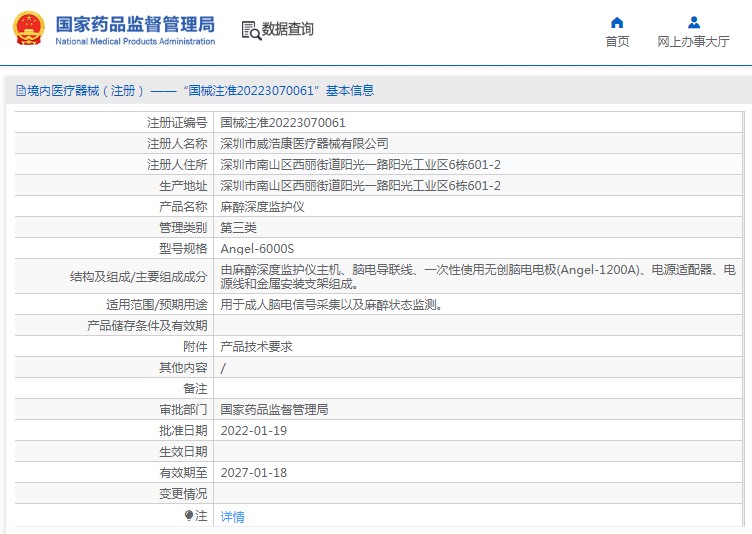Click the 备注 row label

(195, 389)
